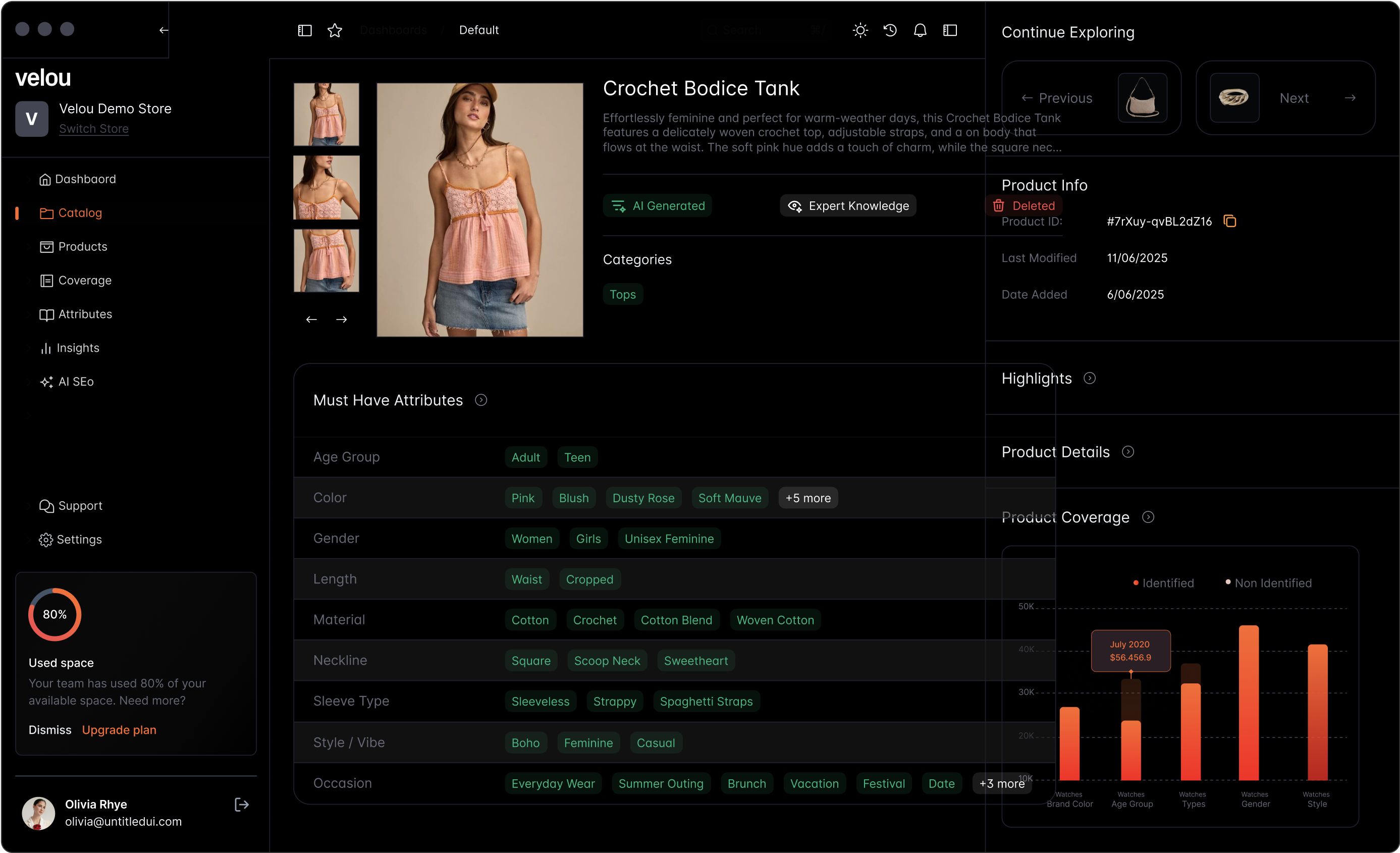Expand the Product Details section
The width and height of the screenshot is (1400, 853).
1128,452
